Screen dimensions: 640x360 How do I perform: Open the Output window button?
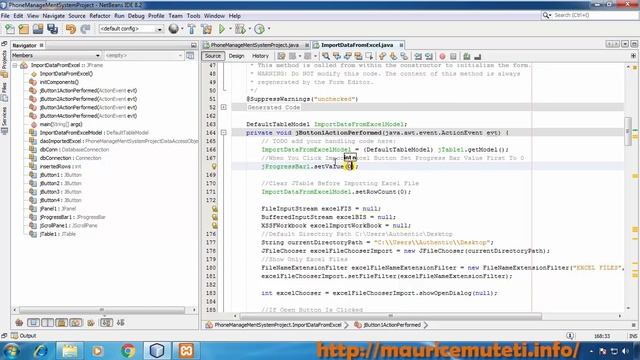pyautogui.click(x=24, y=336)
